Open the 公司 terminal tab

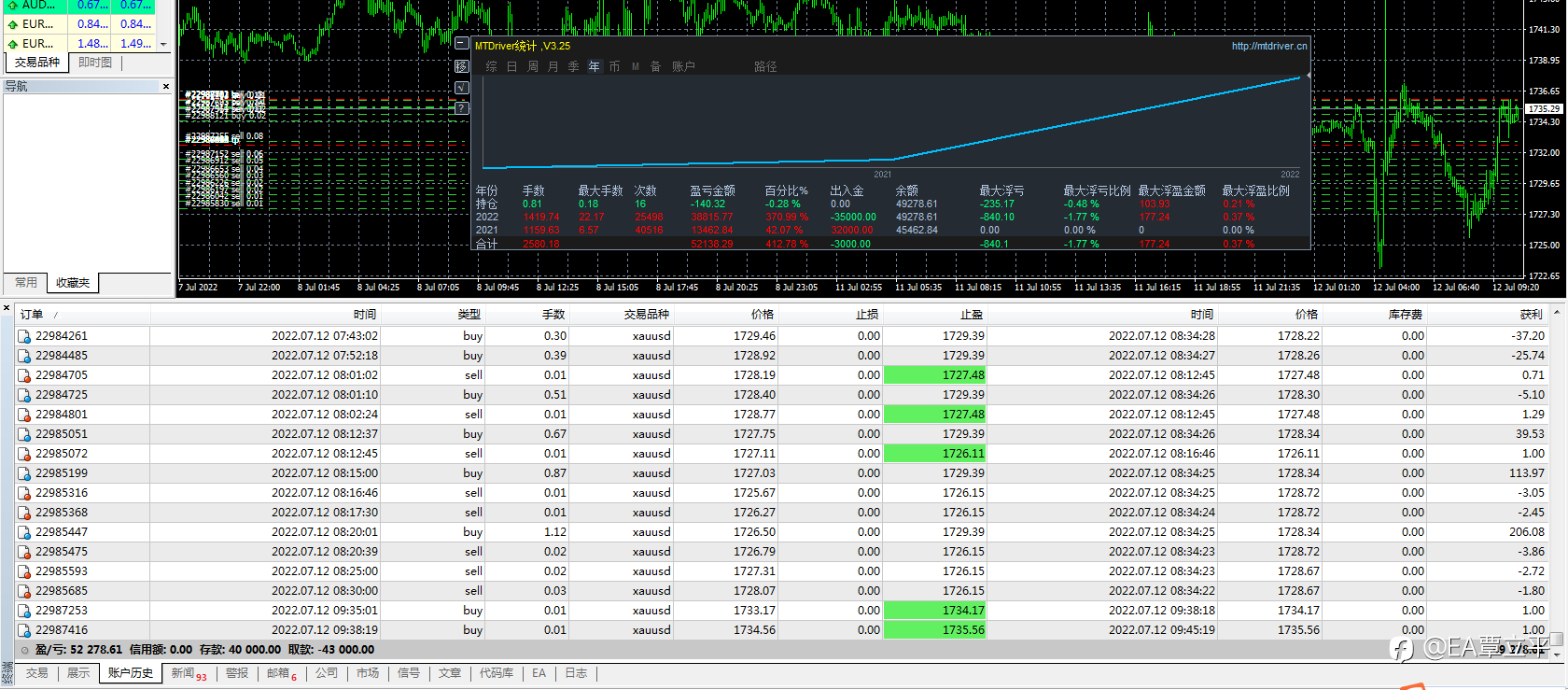click(327, 673)
